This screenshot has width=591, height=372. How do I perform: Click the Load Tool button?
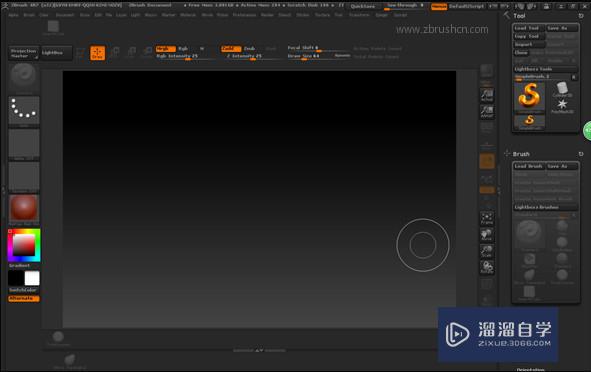pos(529,28)
